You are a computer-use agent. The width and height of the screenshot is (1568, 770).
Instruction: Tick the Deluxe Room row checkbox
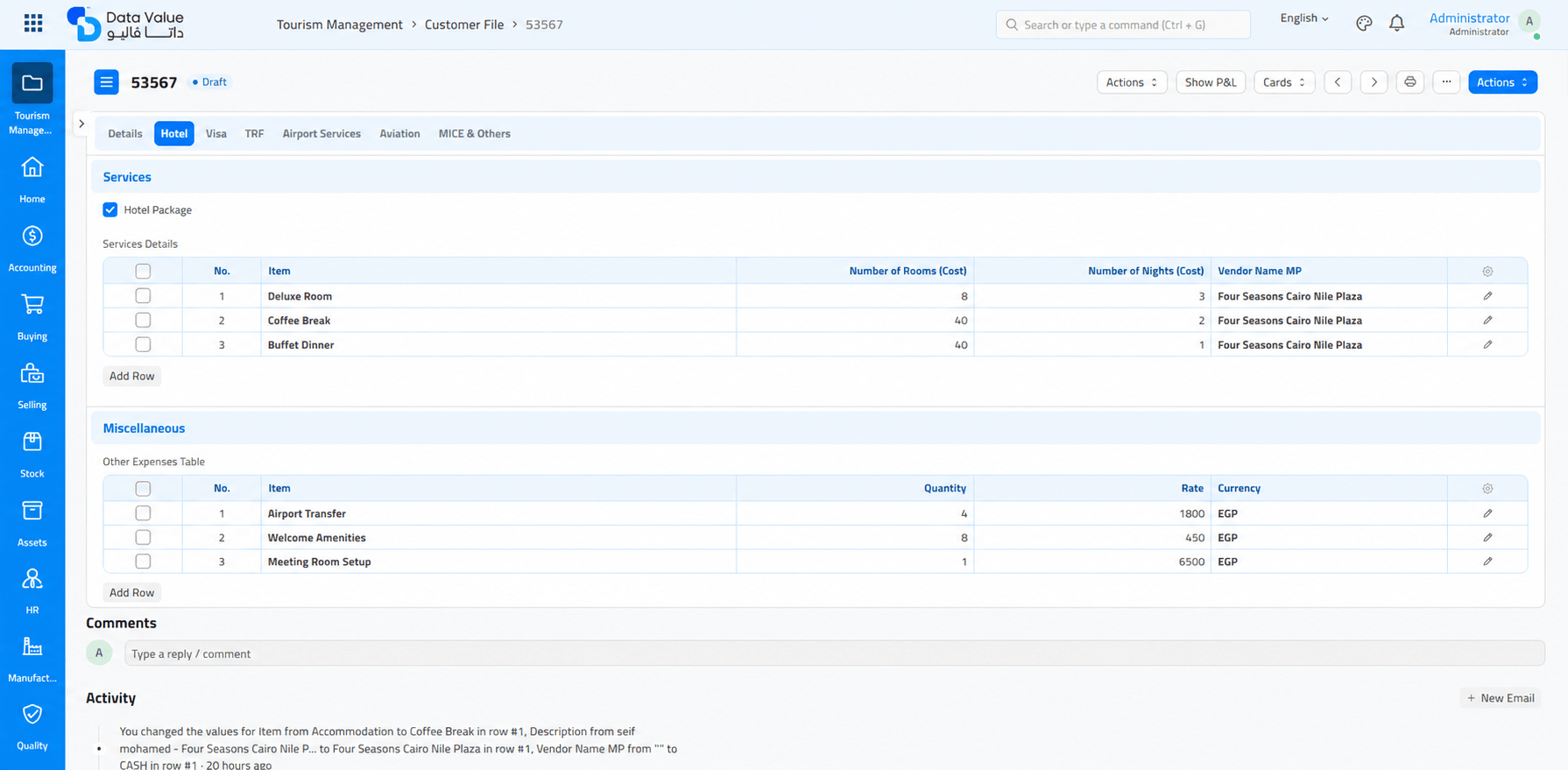143,296
